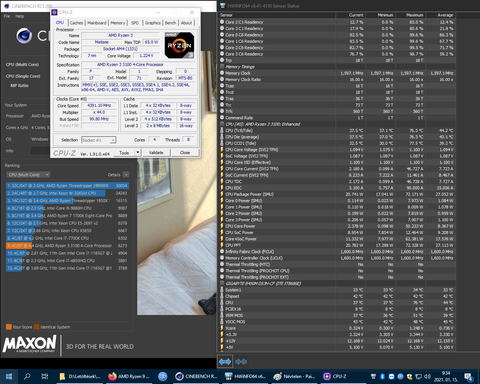Click the Your Score orange swatch
This screenshot has width=480, height=384.
9,327
